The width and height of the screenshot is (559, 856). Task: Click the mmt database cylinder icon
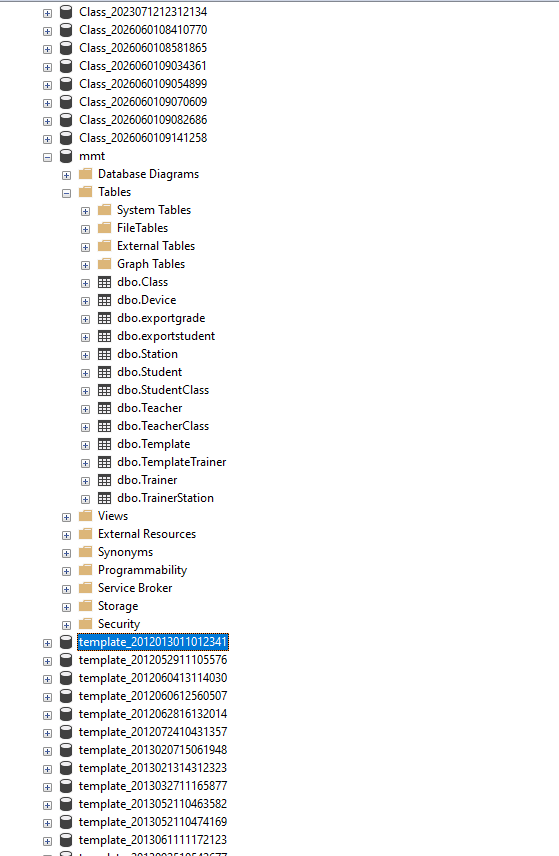[66, 156]
